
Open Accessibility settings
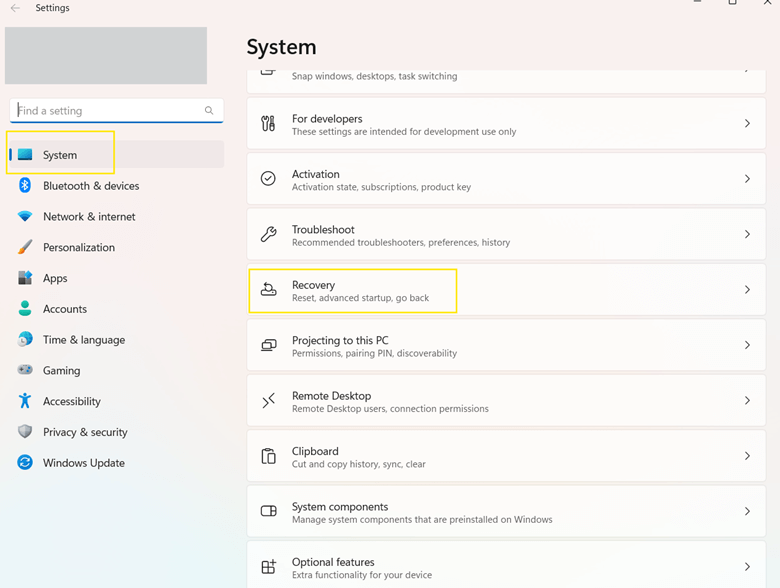116,401
